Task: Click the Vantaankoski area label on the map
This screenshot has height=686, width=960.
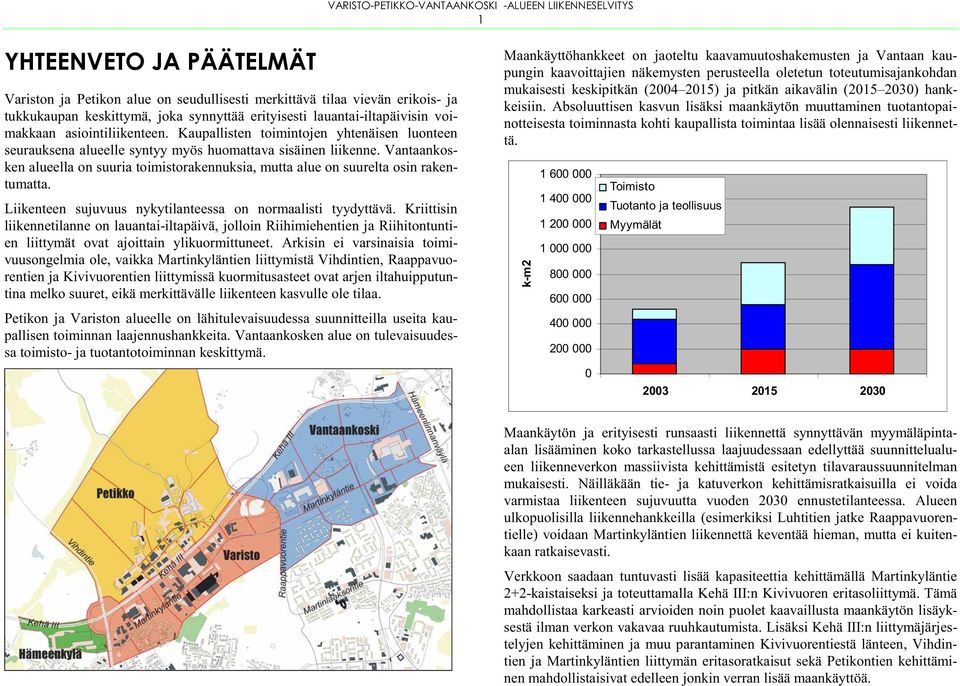Action: 343,429
